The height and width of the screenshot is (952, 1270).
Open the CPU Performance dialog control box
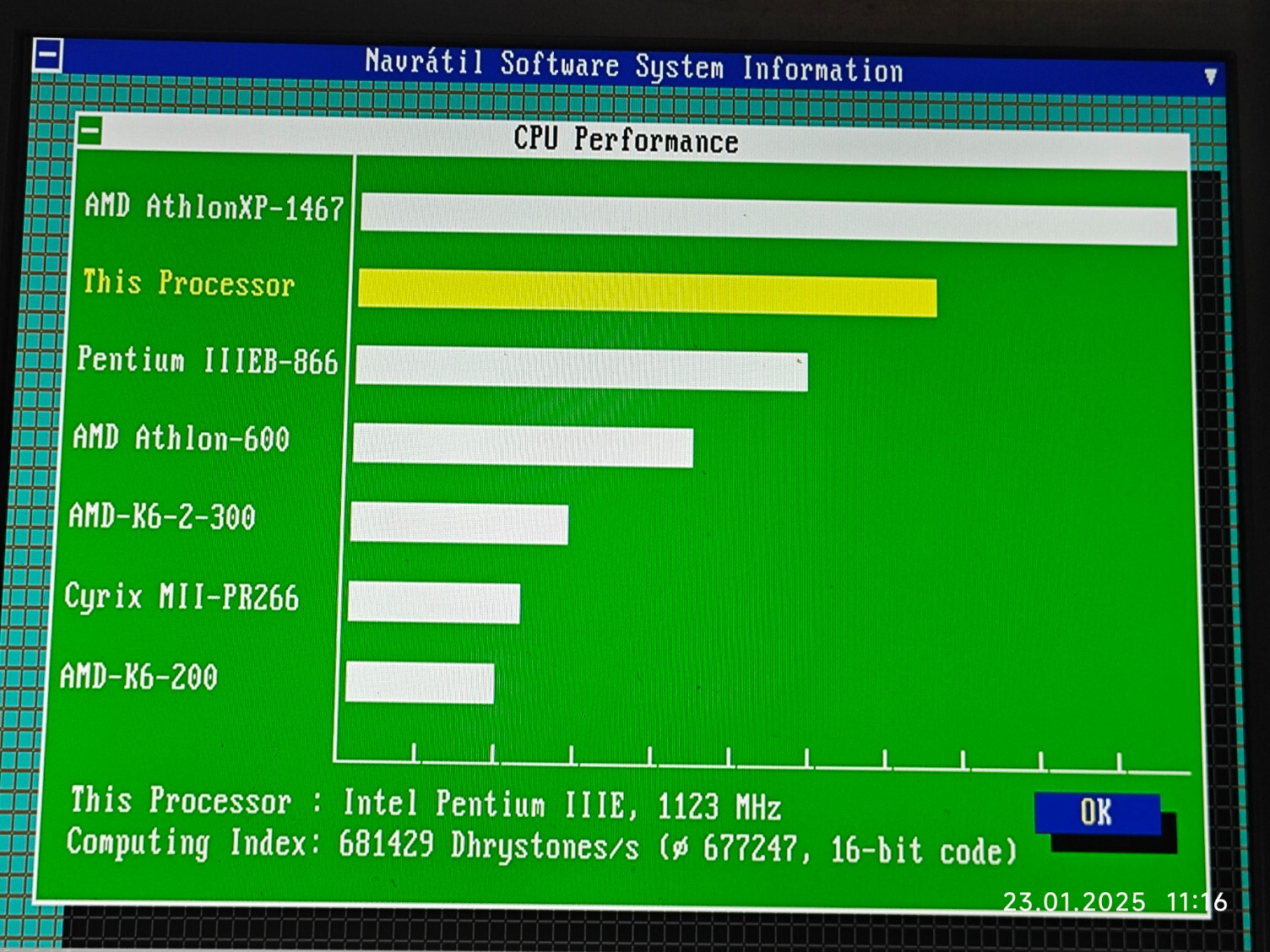pyautogui.click(x=90, y=131)
